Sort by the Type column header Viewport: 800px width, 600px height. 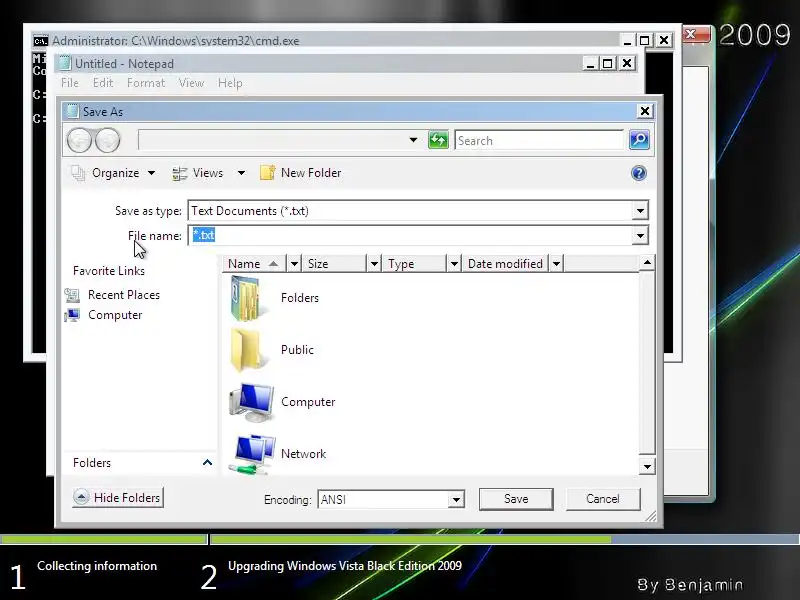(x=414, y=264)
